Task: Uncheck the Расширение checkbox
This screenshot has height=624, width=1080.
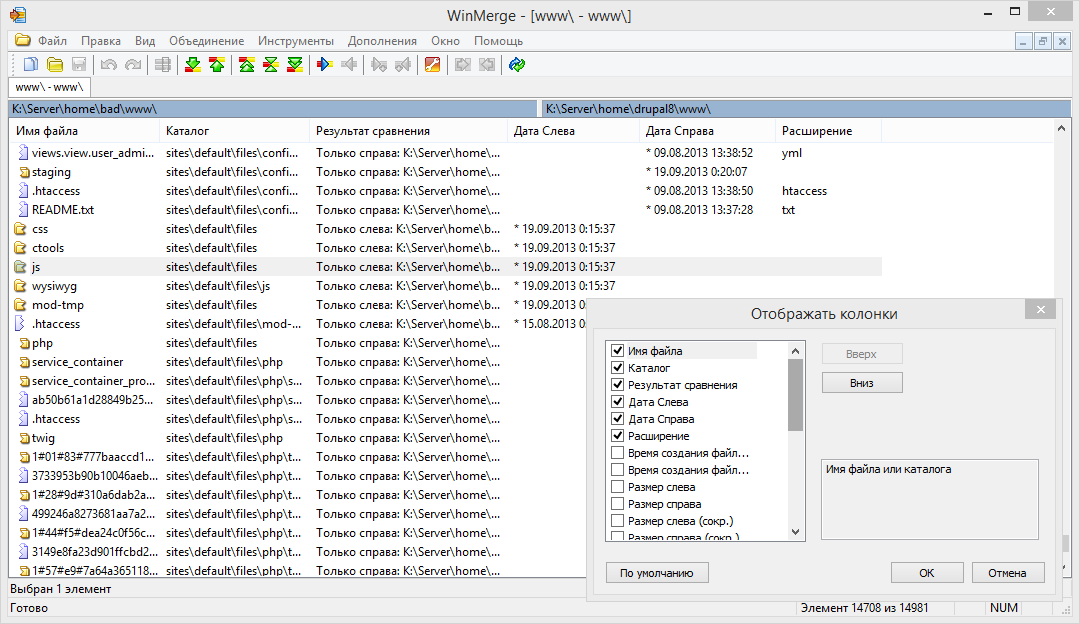Action: (618, 436)
